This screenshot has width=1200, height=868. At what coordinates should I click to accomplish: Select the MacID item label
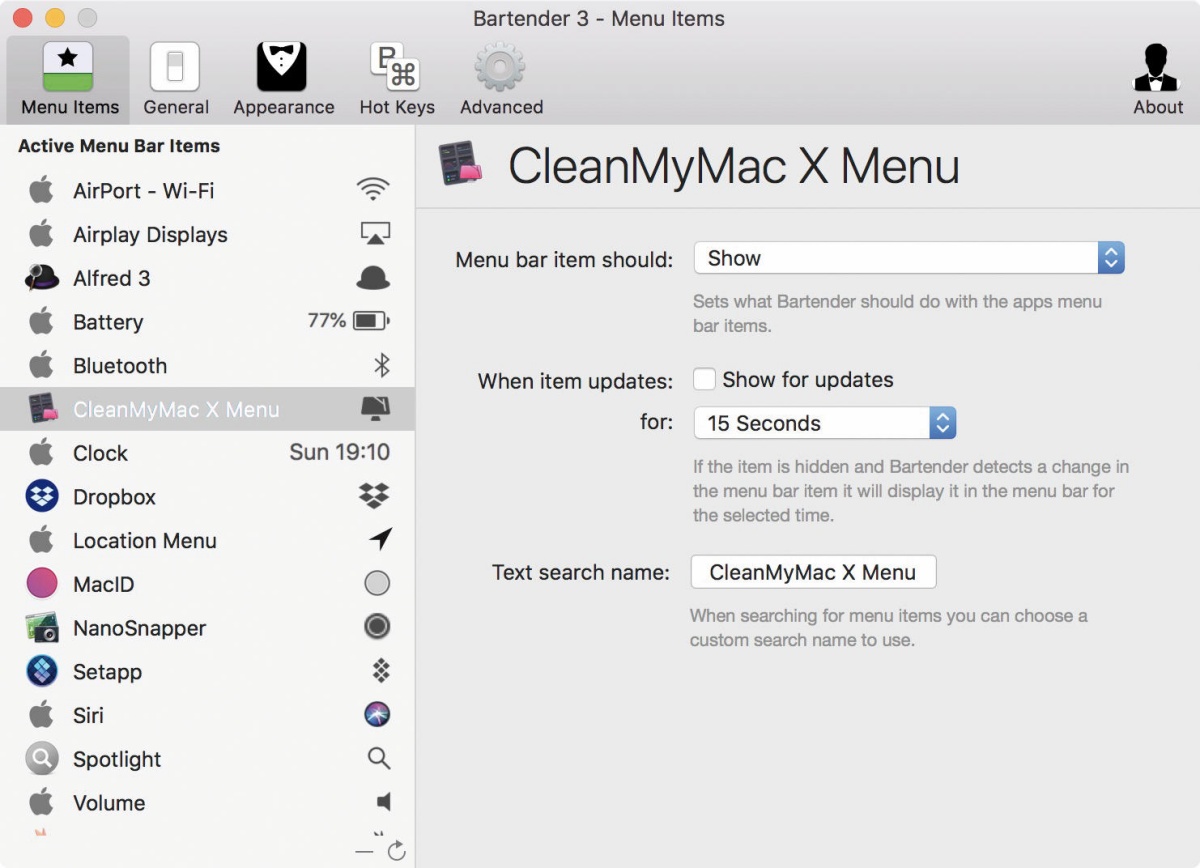[x=103, y=584]
